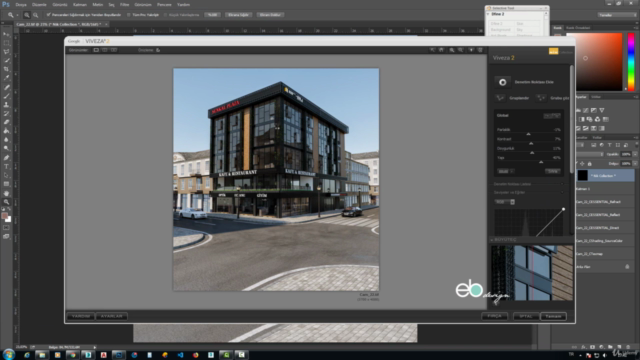Click Zoom In icon in options bar
Screen dimensions: 640x360
[27, 15]
